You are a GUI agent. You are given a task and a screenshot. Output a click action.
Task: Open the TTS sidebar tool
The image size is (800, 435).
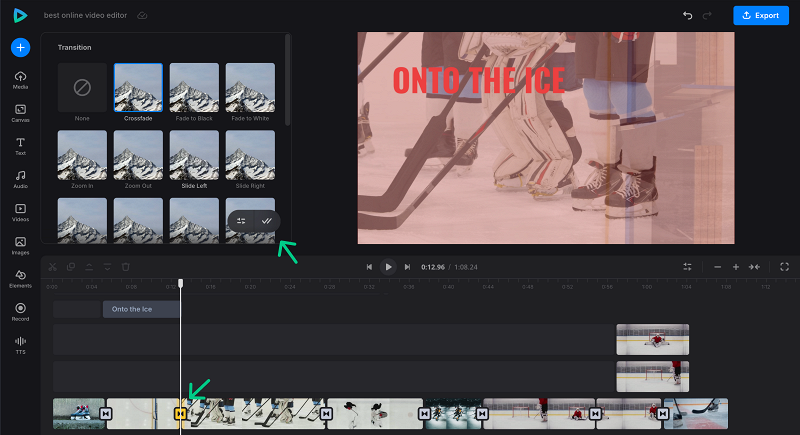pyautogui.click(x=20, y=345)
